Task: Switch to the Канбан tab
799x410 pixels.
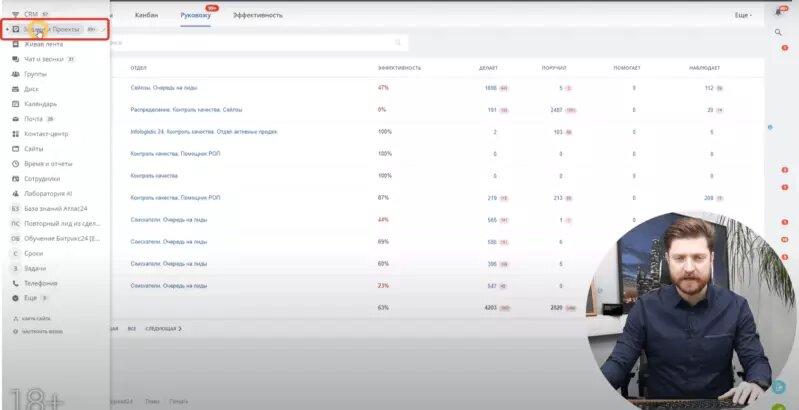Action: (146, 15)
